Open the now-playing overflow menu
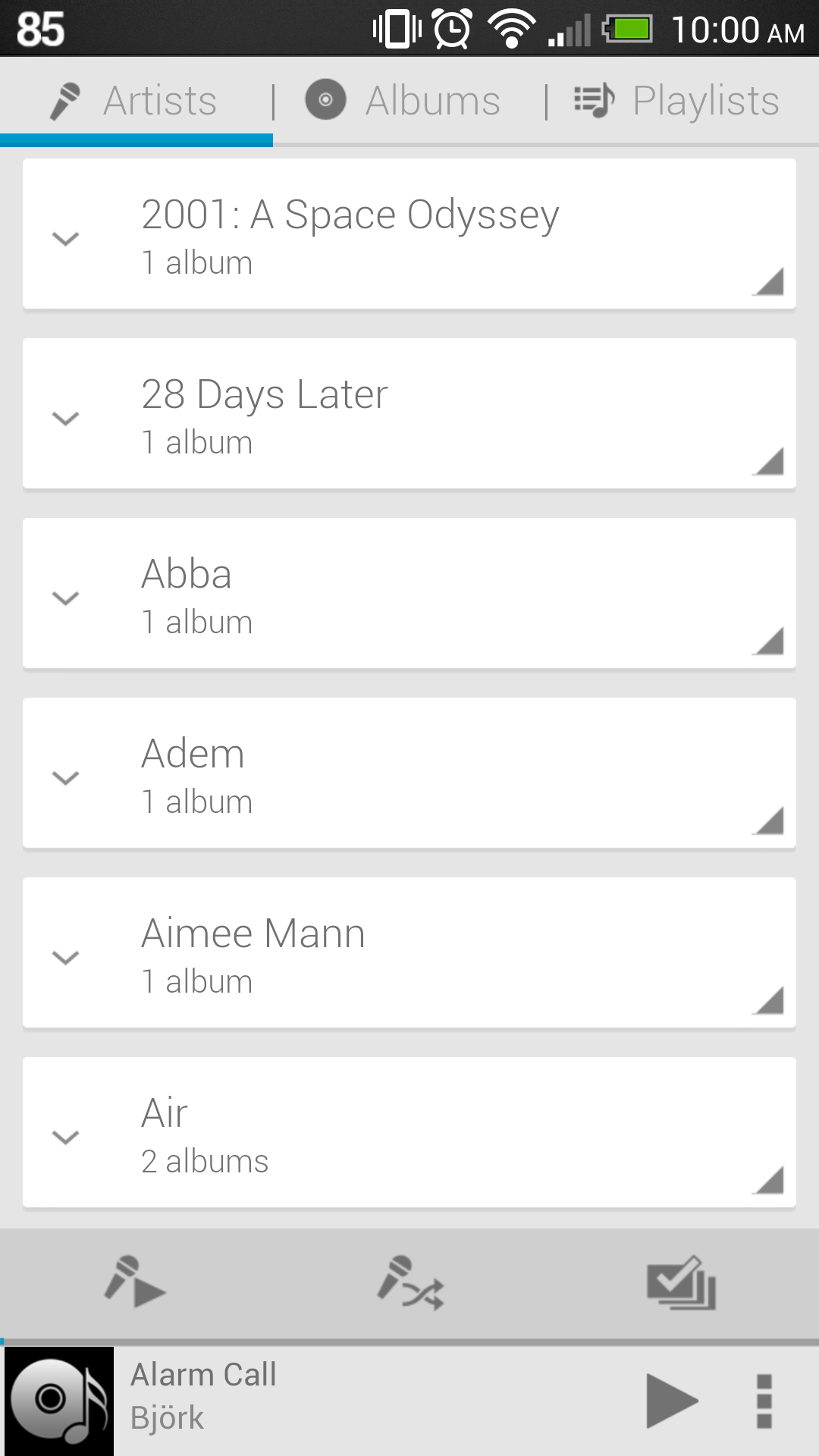Viewport: 819px width, 1456px height. point(764,1401)
